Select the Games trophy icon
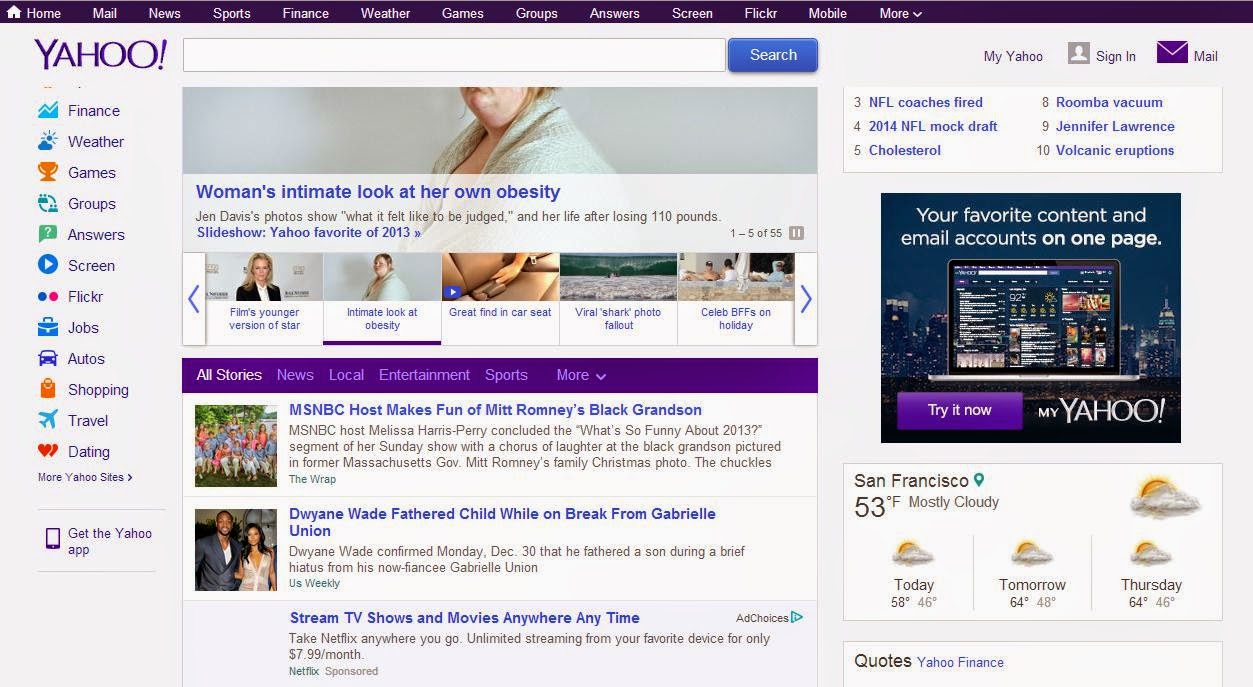The height and width of the screenshot is (687, 1253). coord(48,172)
